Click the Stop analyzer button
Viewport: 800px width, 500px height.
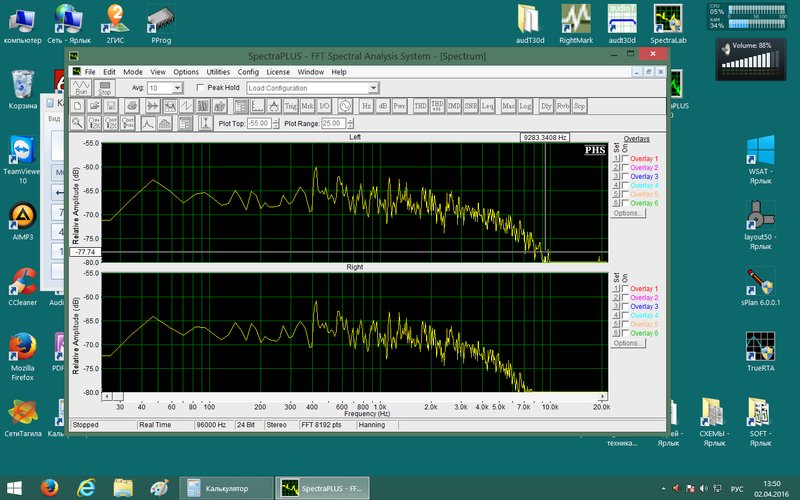point(105,88)
